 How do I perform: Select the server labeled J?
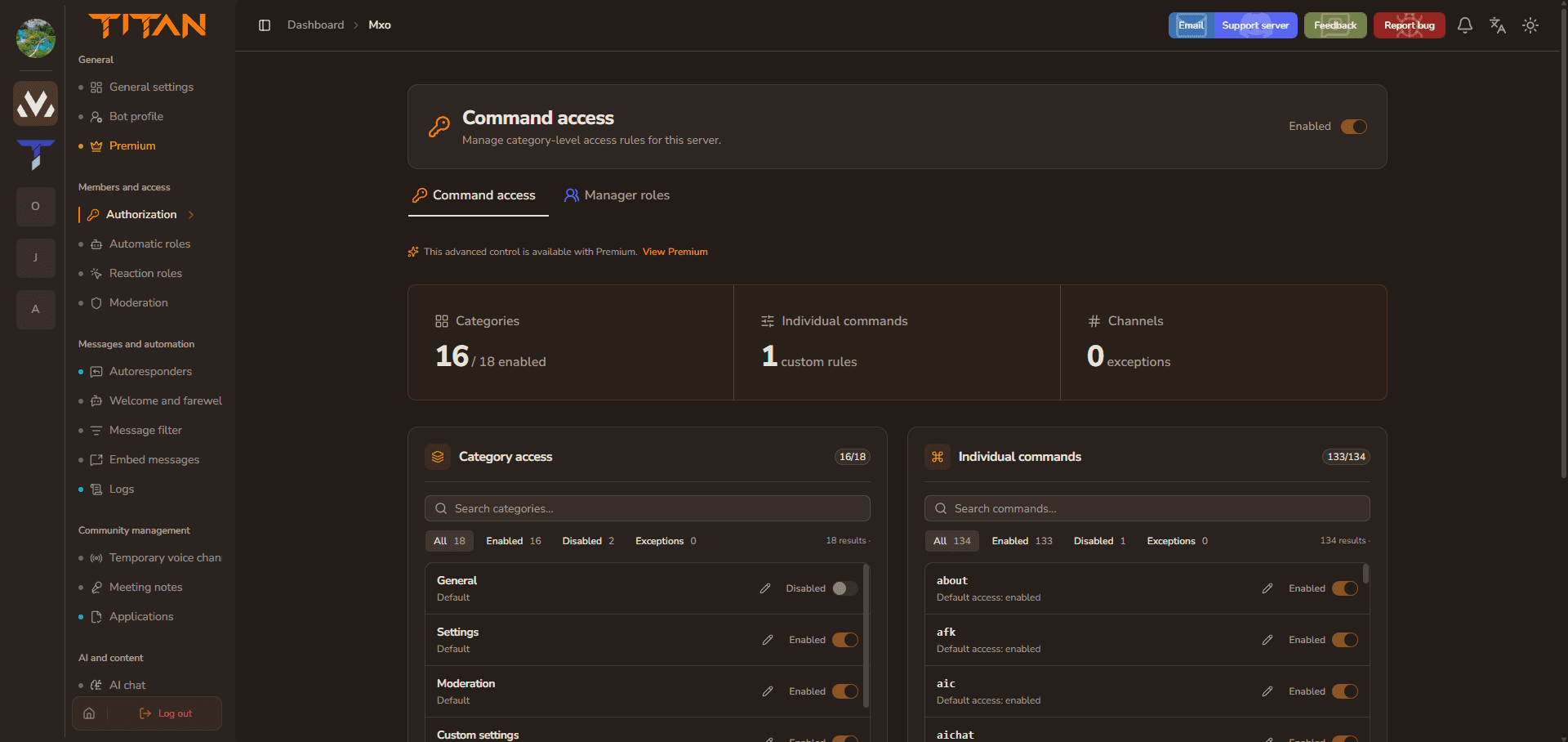[36, 257]
